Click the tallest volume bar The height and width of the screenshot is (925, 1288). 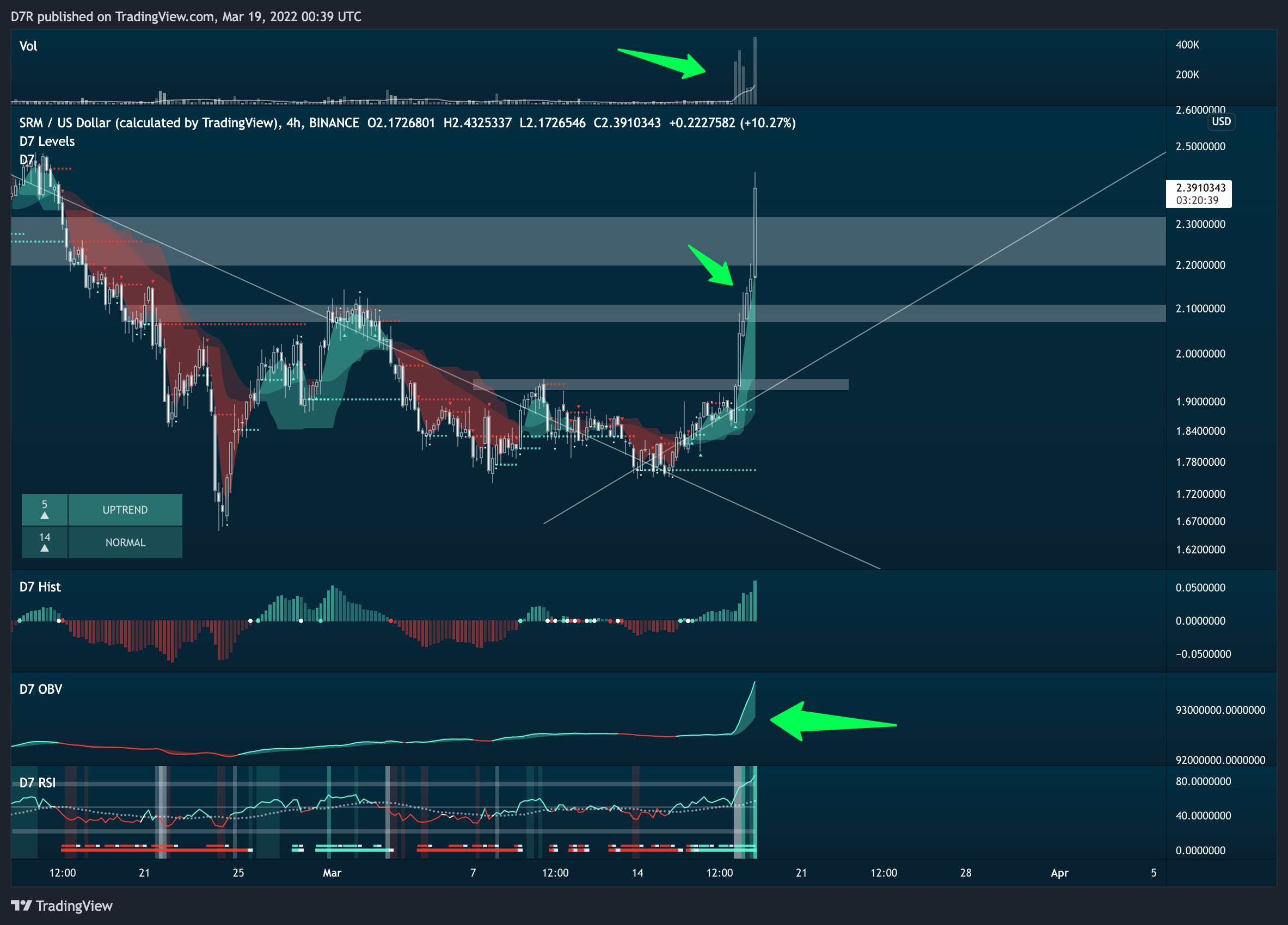click(755, 70)
